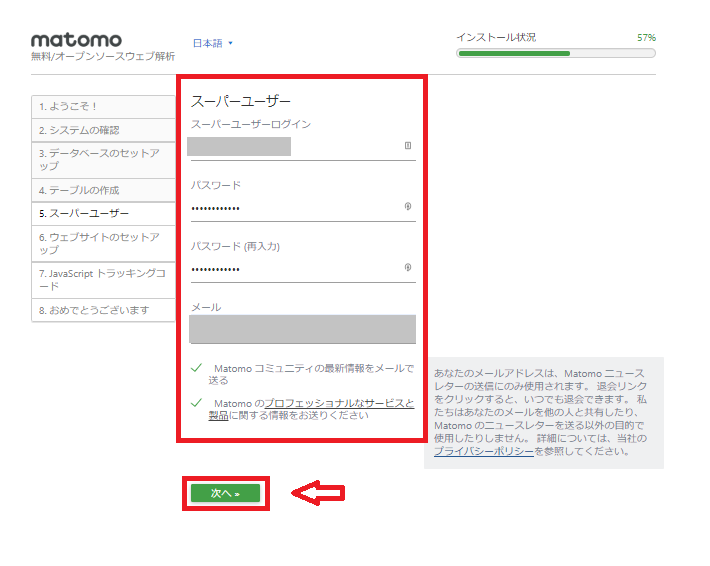Select step 6. ウェブサイトのセットアップ

[103, 244]
